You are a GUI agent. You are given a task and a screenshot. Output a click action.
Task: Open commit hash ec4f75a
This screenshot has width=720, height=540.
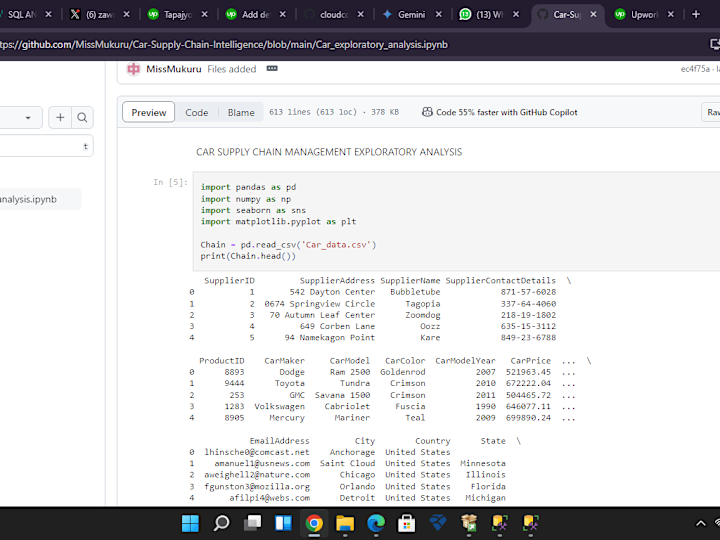pyautogui.click(x=695, y=69)
